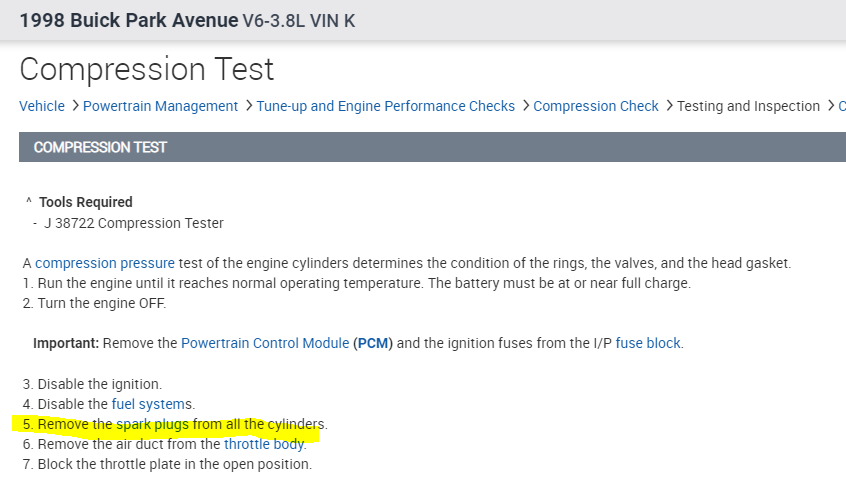
Task: Click the bold PCM link
Action: point(371,343)
